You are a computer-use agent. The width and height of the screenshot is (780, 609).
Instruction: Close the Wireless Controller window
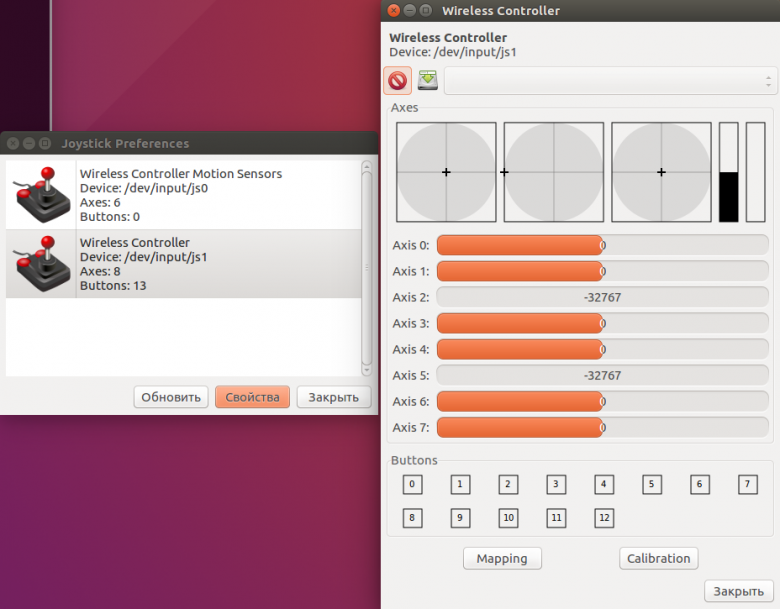tap(393, 10)
